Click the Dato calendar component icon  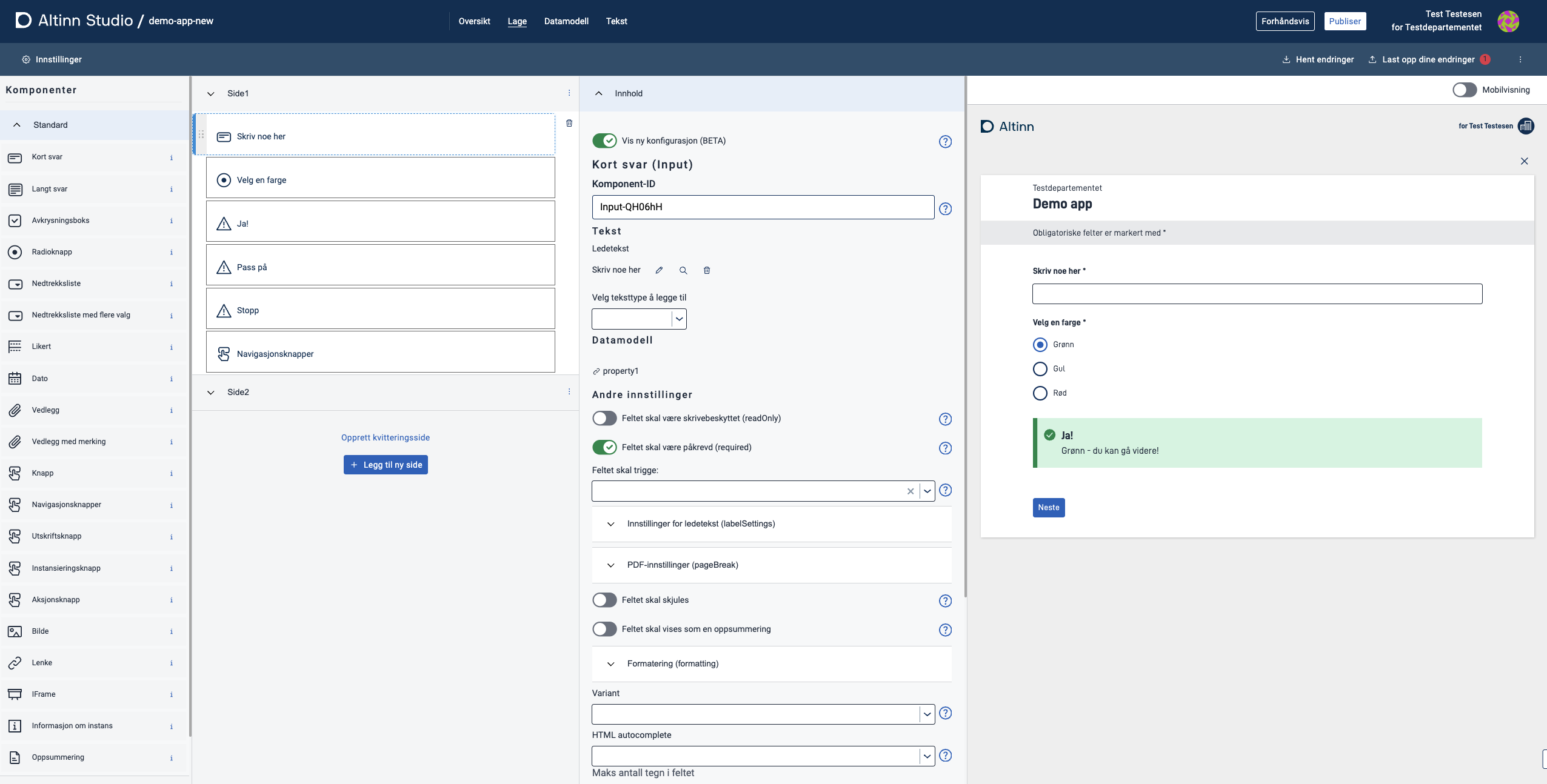pyautogui.click(x=15, y=379)
